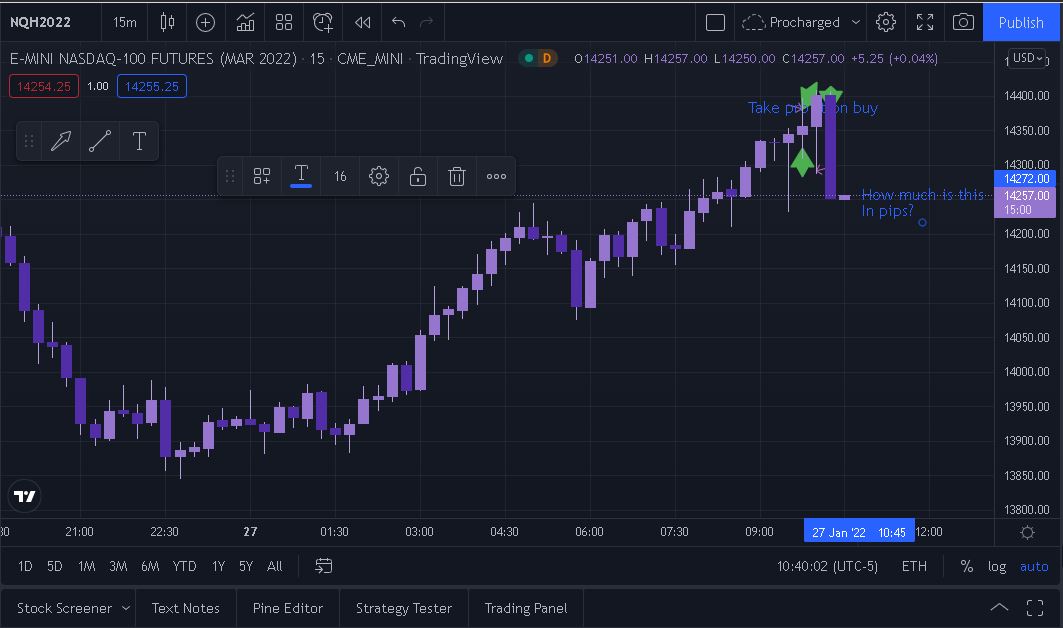Toggle the log scale option
This screenshot has height=628, width=1063.
coord(997,566)
